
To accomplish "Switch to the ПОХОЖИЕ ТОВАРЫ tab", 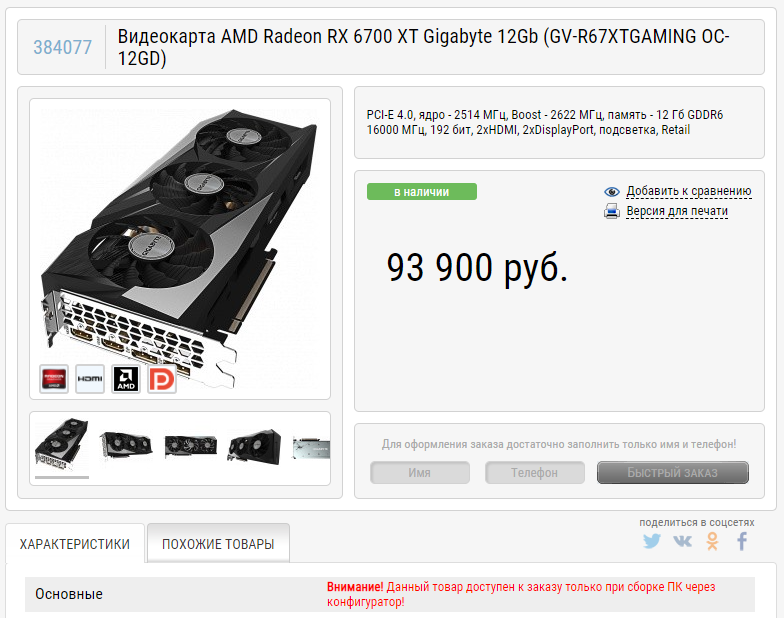I will 218,544.
